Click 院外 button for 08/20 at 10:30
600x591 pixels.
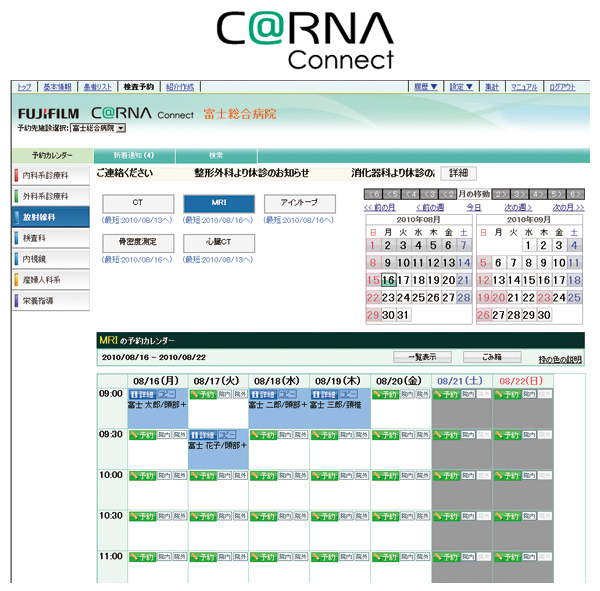[422, 516]
